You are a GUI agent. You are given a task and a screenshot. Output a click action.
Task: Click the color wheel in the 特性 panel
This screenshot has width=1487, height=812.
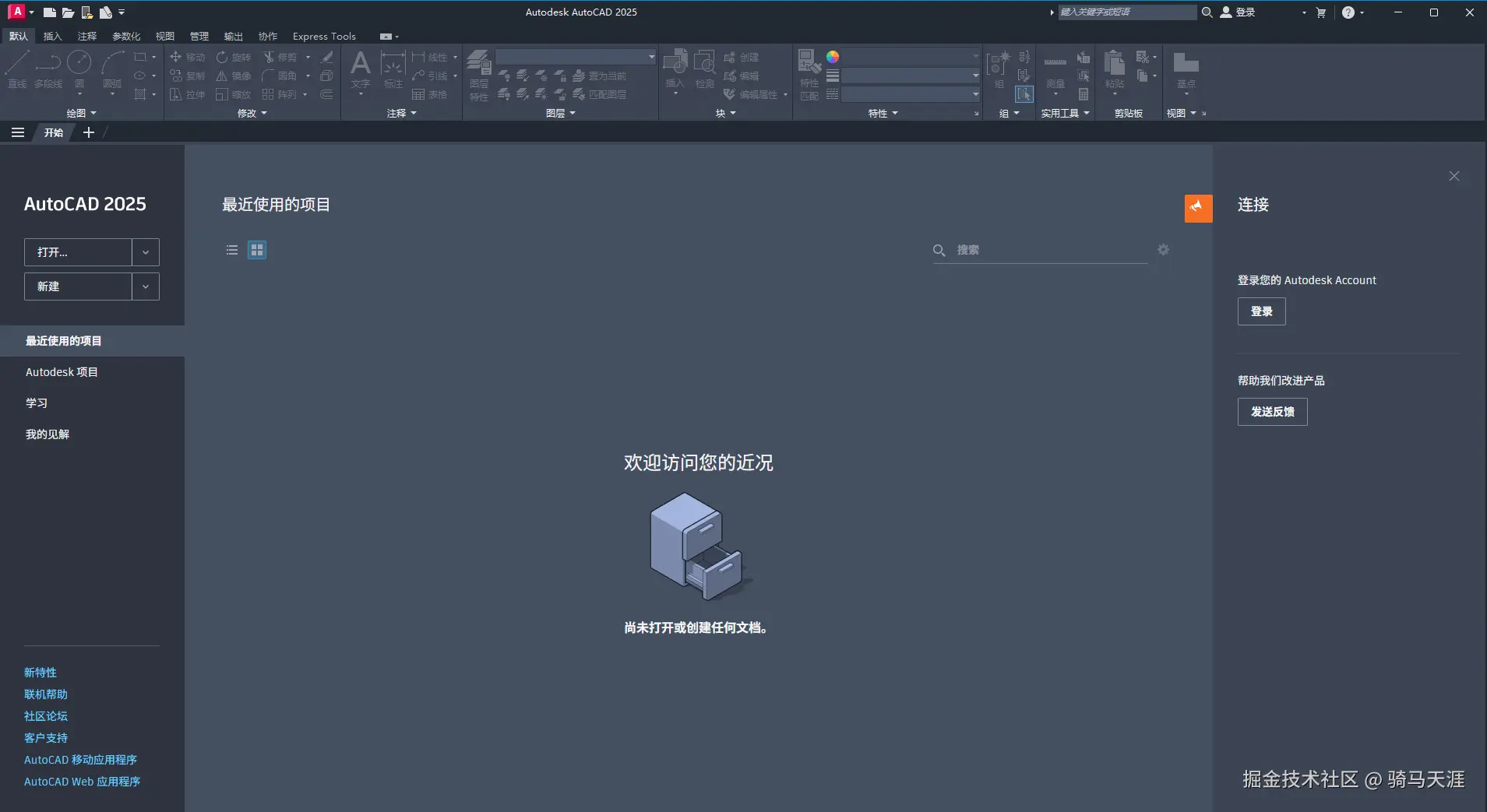[x=834, y=56]
